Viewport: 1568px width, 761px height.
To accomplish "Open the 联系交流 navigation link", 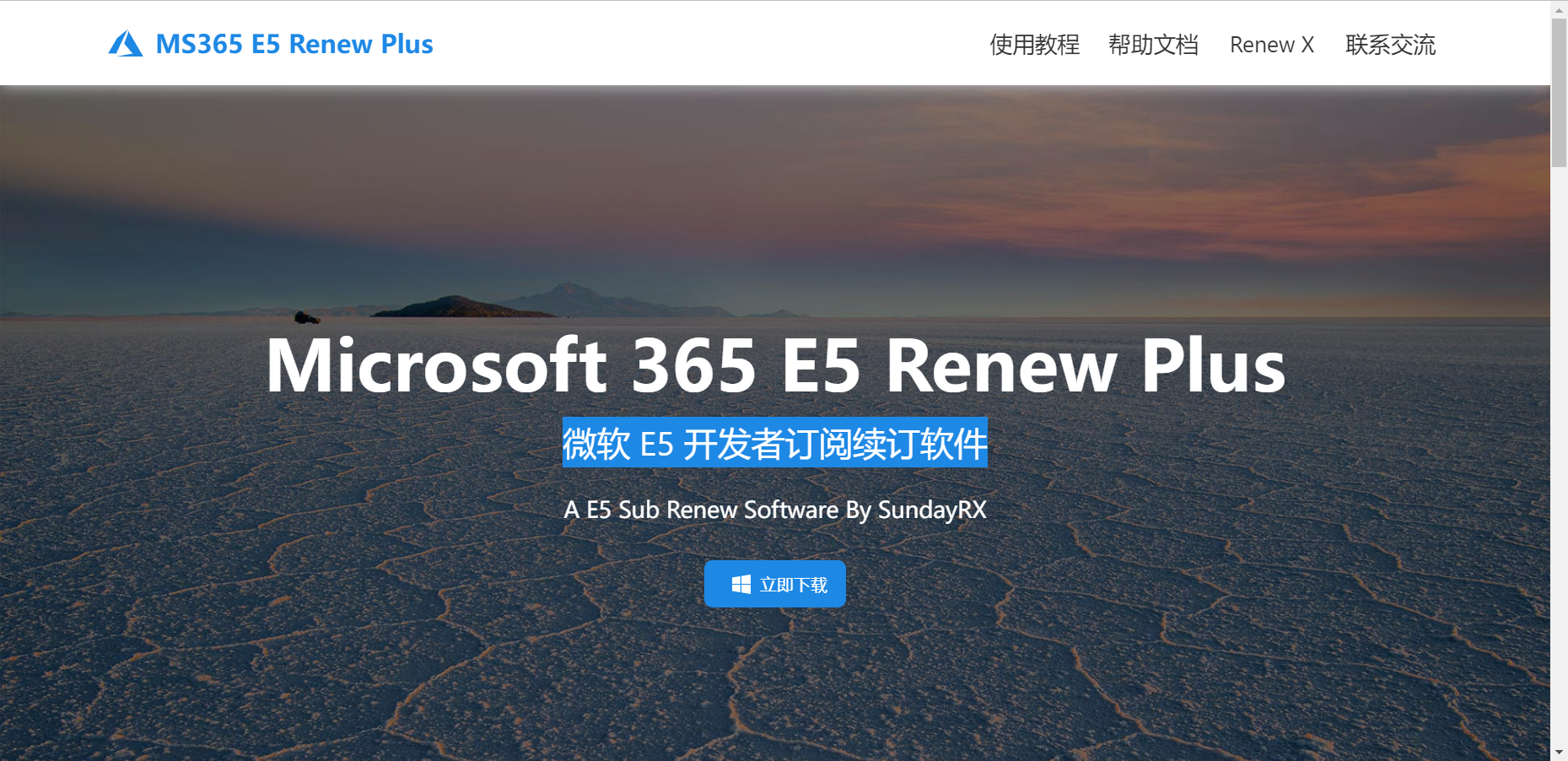I will click(x=1391, y=45).
